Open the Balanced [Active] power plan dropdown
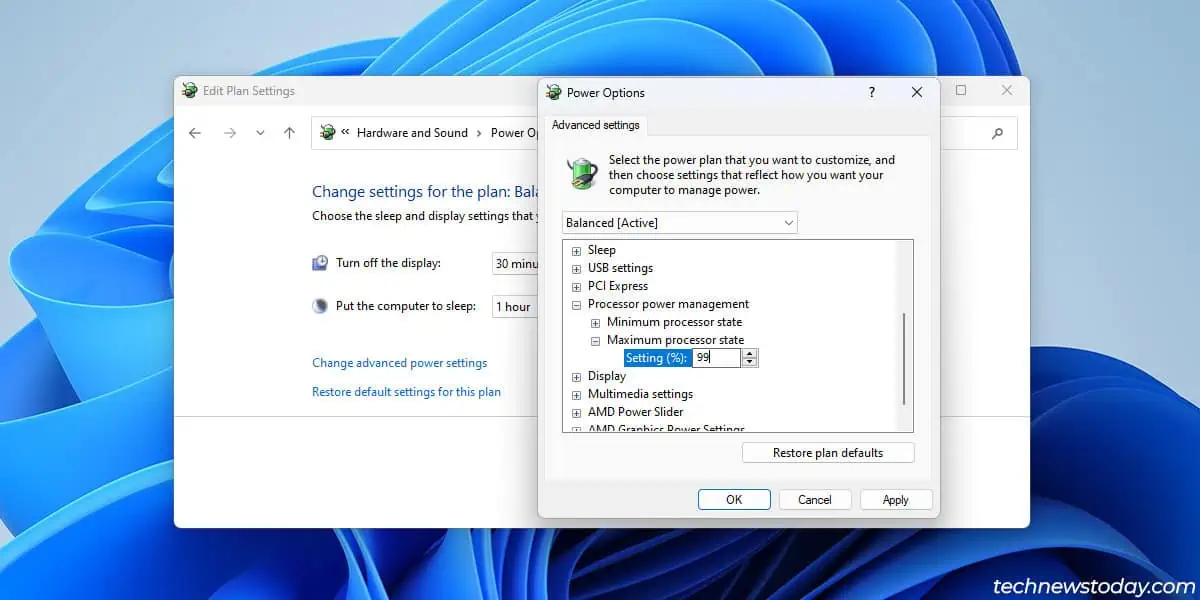This screenshot has width=1200, height=600. click(x=680, y=222)
